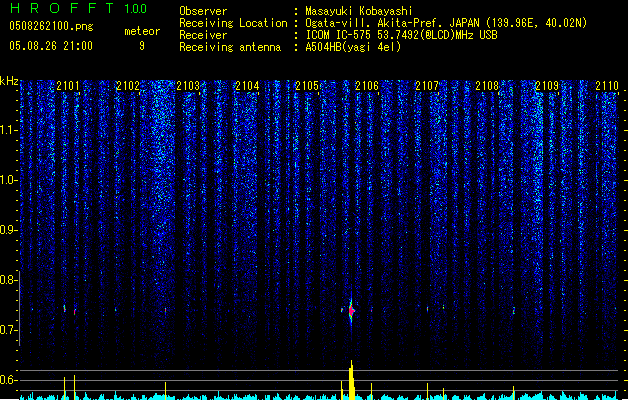Click the 2108 time marker
The height and width of the screenshot is (400, 629).
click(487, 85)
